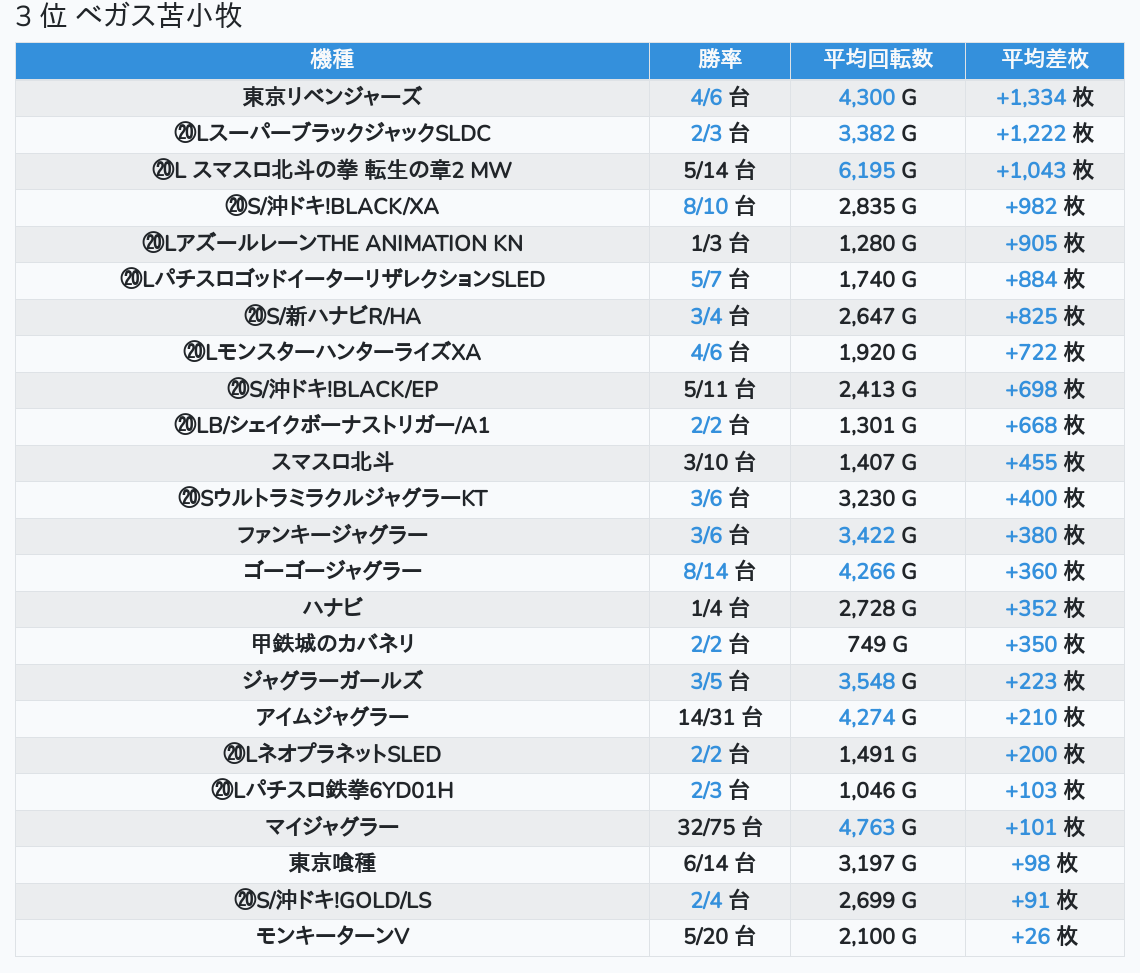Image resolution: width=1140 pixels, height=973 pixels.
Task: Click the 3 位 ベガス苫小牧 heading
Action: [x=129, y=17]
